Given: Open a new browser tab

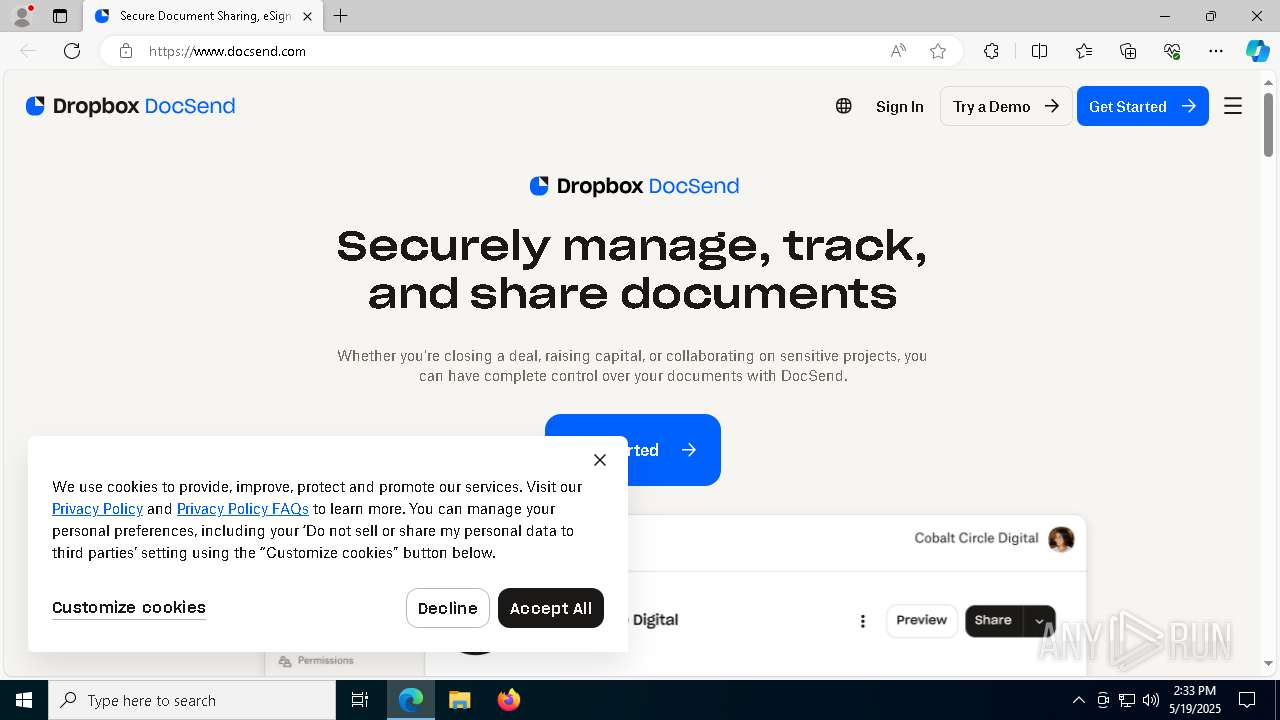Looking at the screenshot, I should 341,16.
